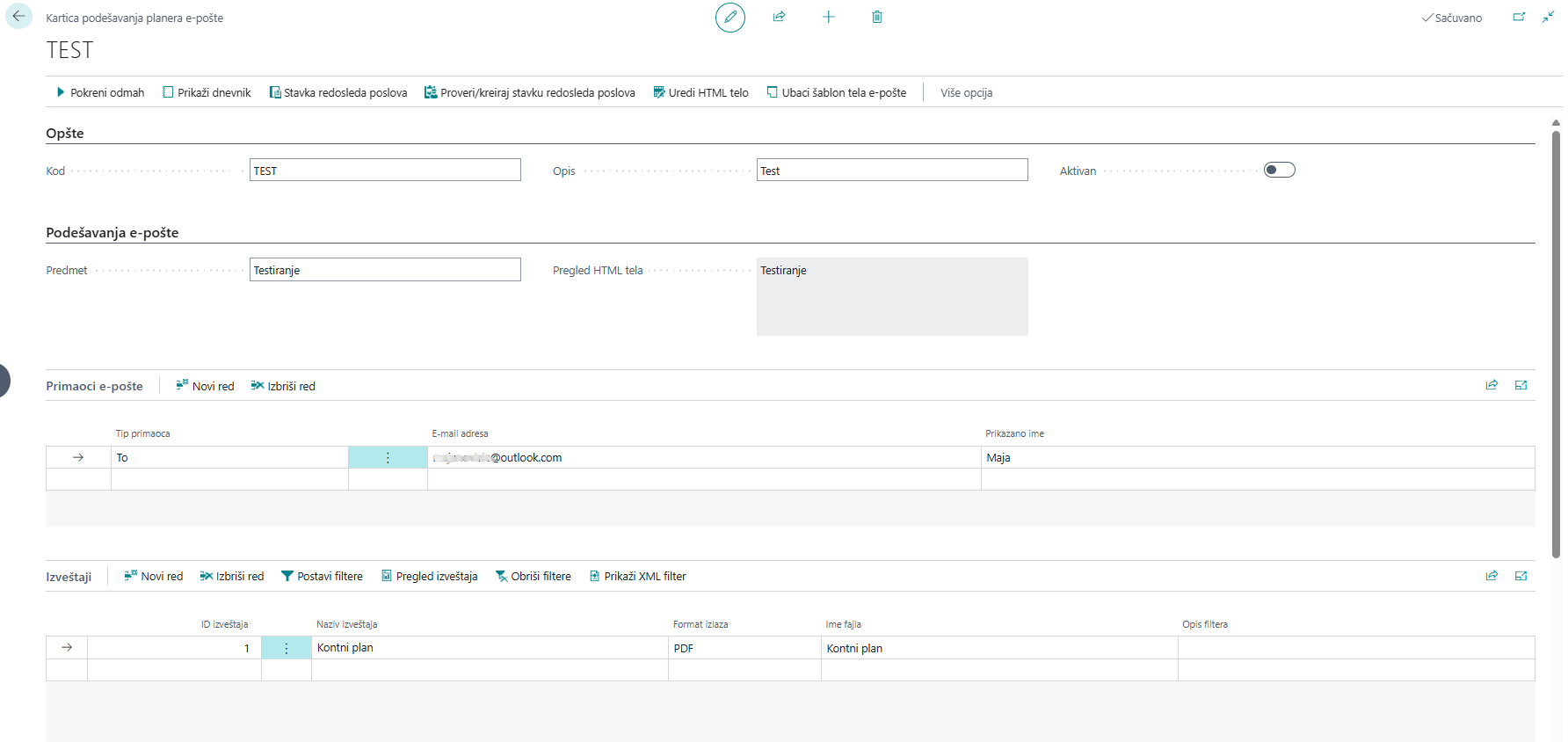Click Kontni plan in Naziv izveštaja column
The width and height of the screenshot is (1568, 742).
point(490,648)
